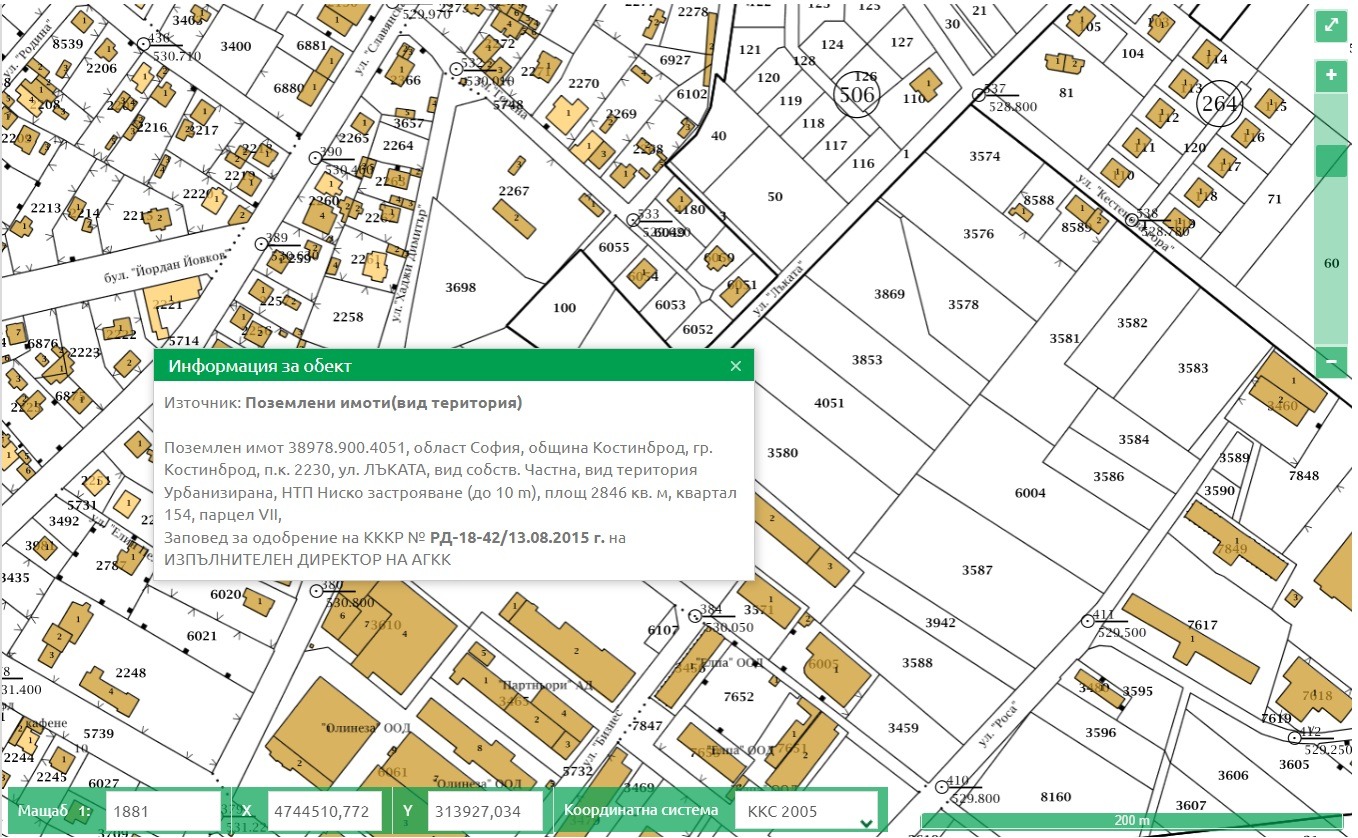
Task: Select land parcel 3587 on map
Action: click(x=977, y=570)
